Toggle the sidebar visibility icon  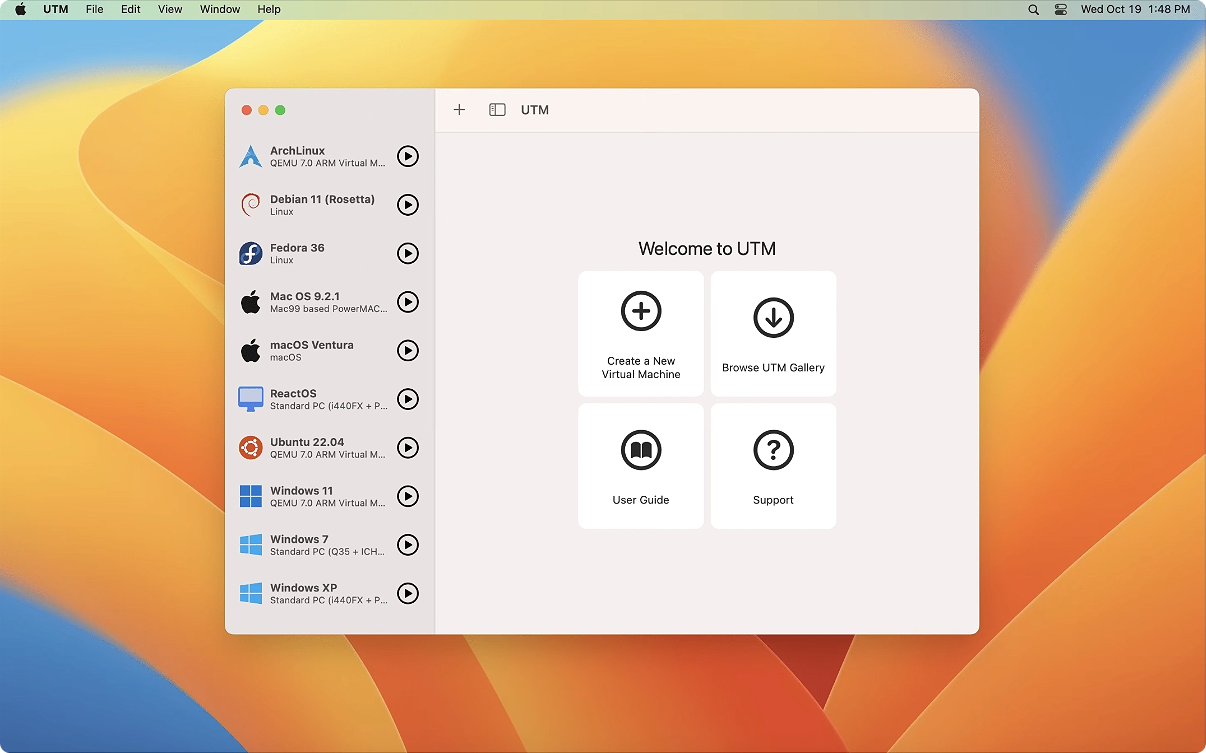(x=497, y=110)
